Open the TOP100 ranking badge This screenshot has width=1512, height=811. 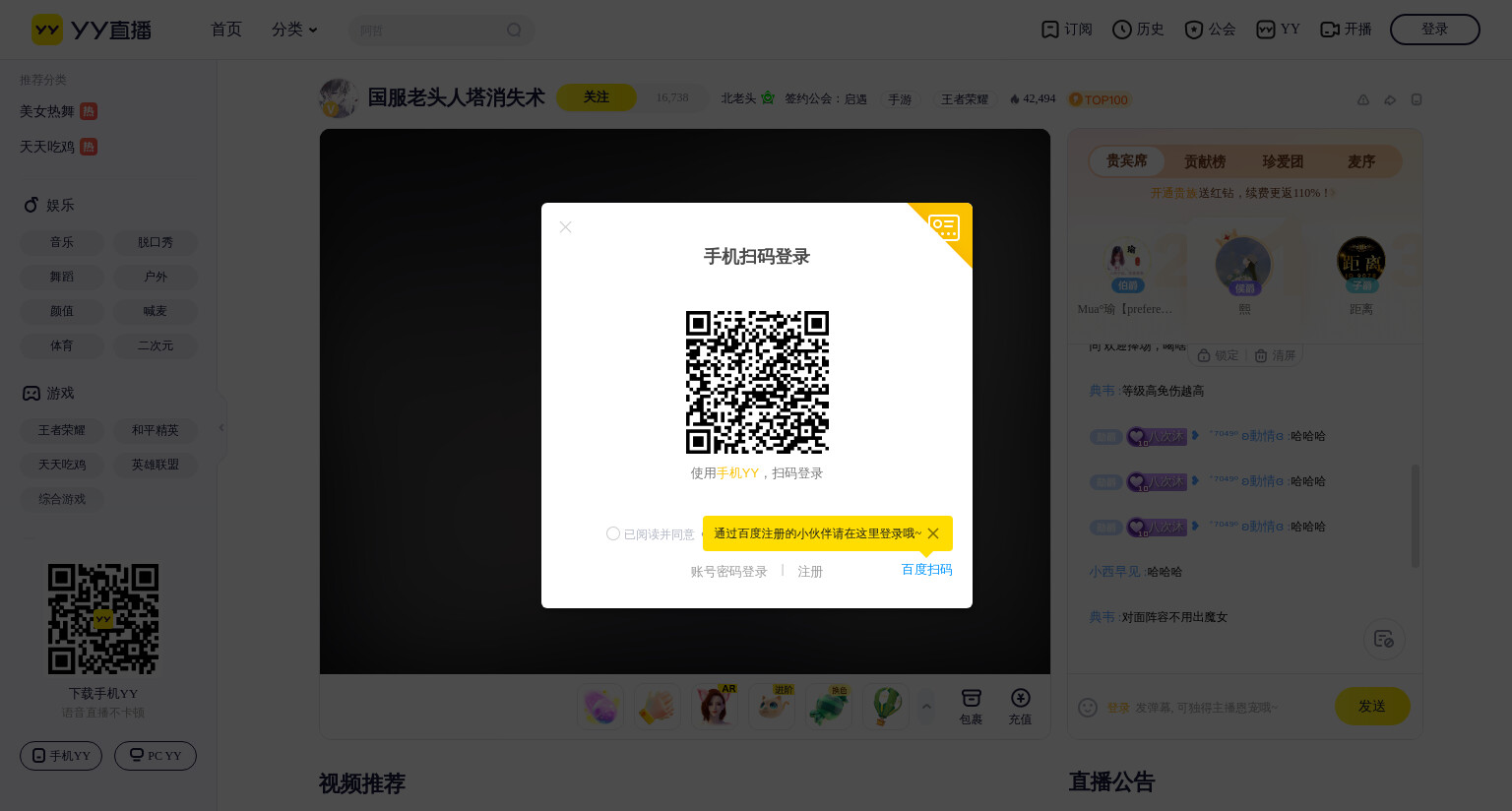(x=1100, y=99)
